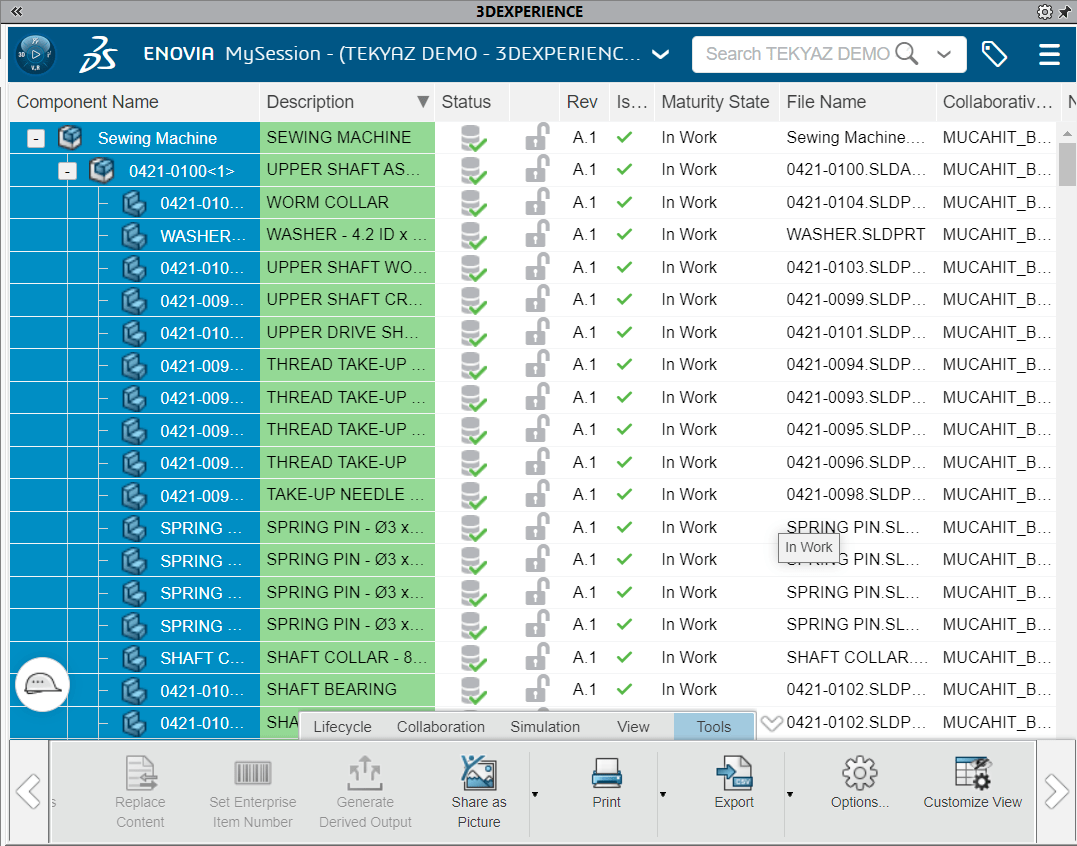
Task: Toggle lock icon in SHAFT BEARING row
Action: click(x=537, y=689)
